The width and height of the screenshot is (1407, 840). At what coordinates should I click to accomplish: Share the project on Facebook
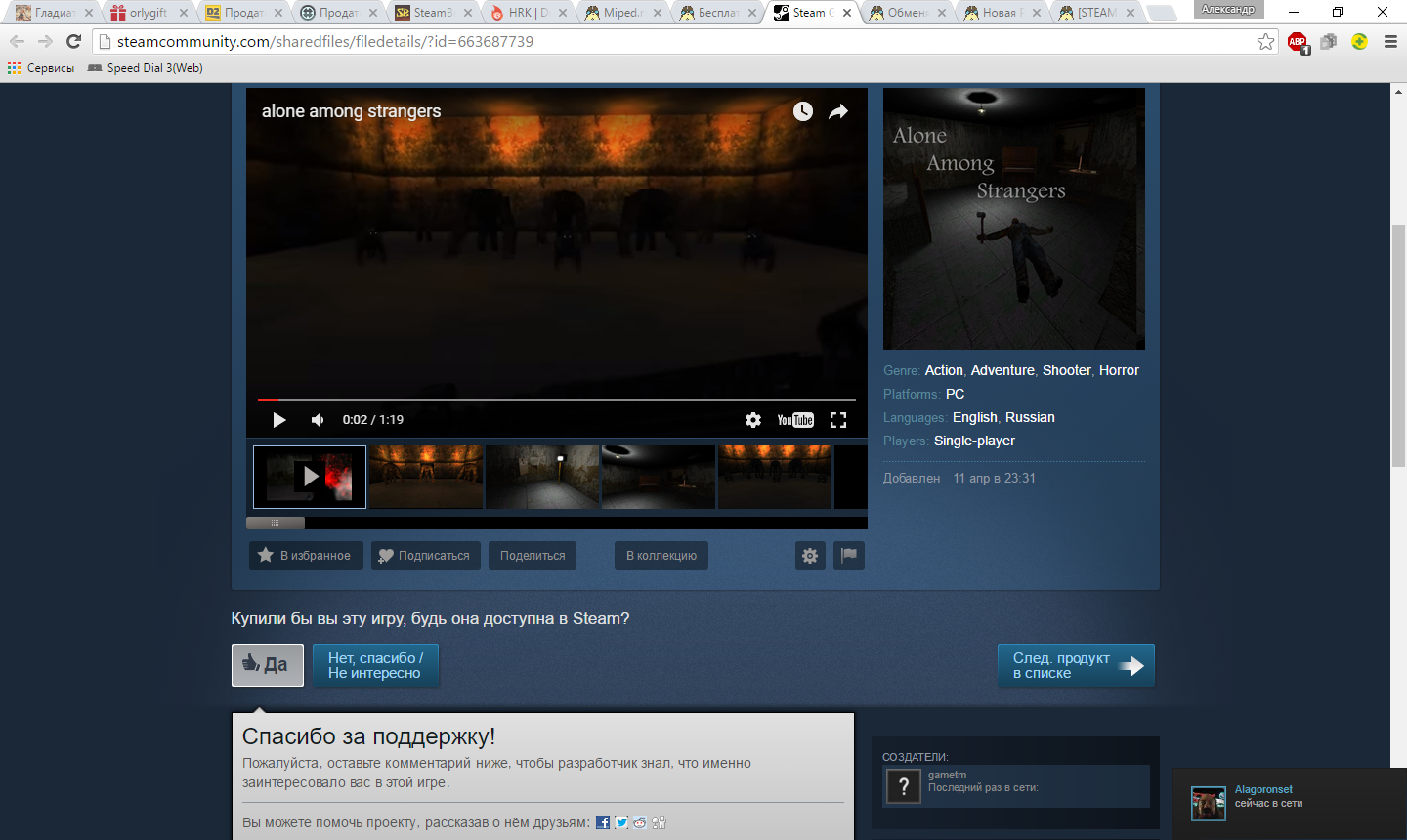click(x=603, y=822)
